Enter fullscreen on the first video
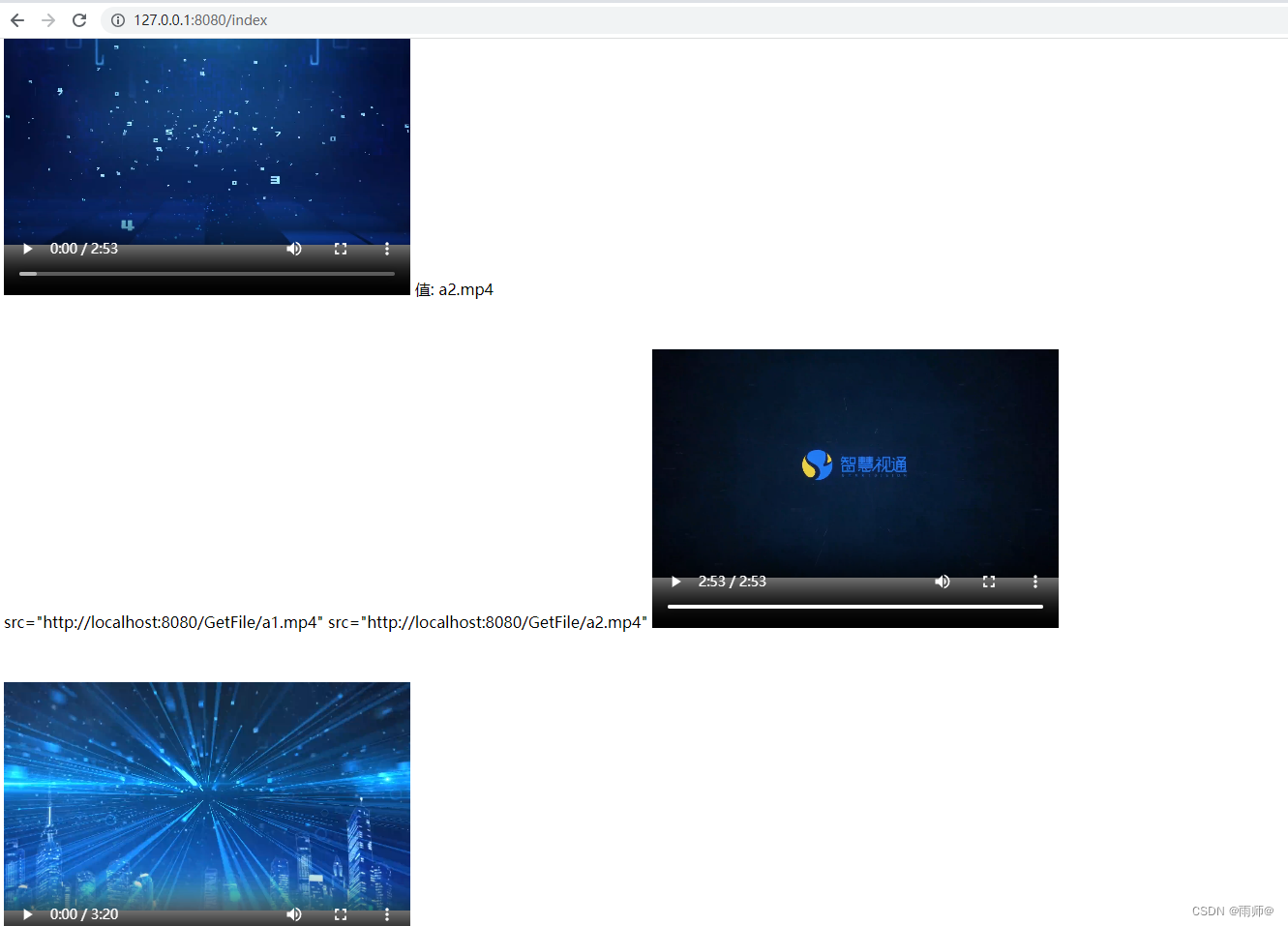The height and width of the screenshot is (926, 1288). pos(341,249)
